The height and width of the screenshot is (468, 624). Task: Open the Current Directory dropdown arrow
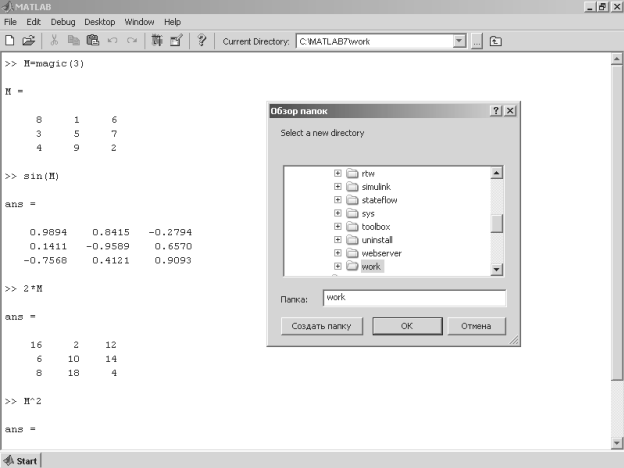click(x=459, y=41)
